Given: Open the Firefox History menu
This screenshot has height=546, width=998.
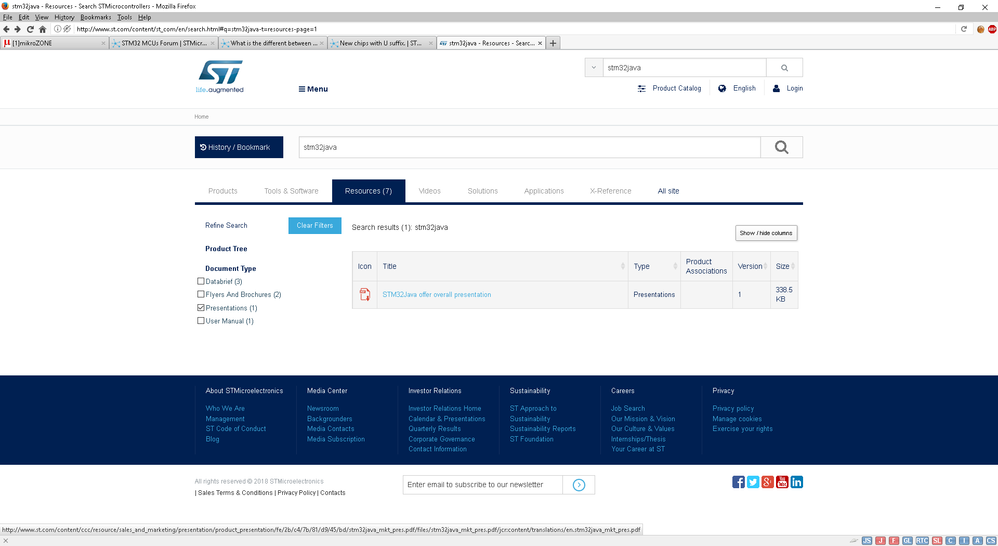Looking at the screenshot, I should [64, 17].
